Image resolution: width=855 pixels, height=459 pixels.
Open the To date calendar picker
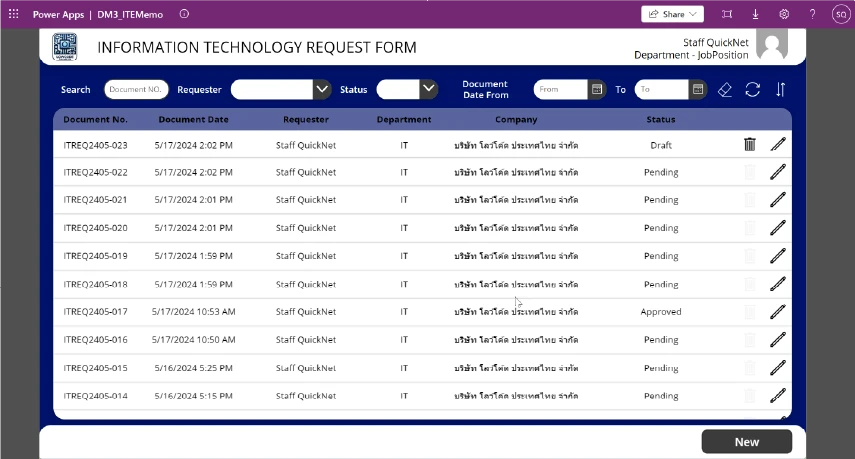click(698, 89)
